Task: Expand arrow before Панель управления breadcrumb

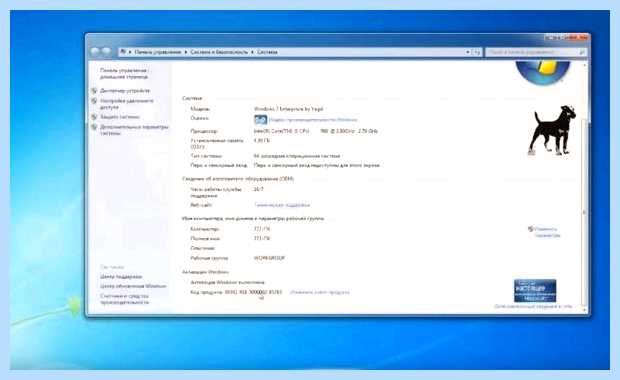Action: (130, 52)
